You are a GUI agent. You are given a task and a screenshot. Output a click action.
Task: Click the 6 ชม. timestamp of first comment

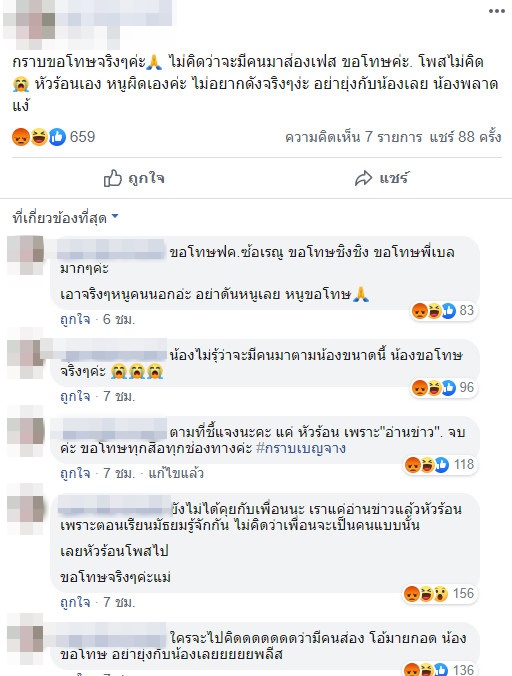click(x=119, y=319)
